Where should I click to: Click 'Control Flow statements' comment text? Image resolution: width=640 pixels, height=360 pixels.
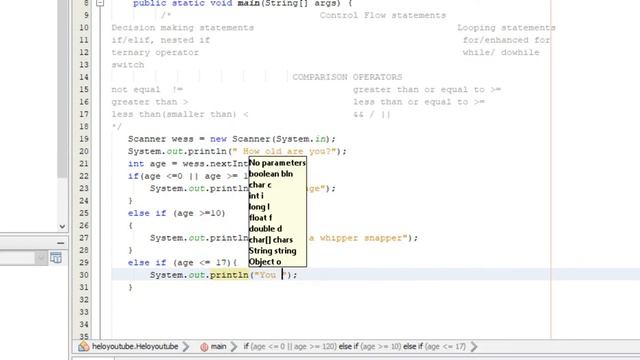pos(383,16)
